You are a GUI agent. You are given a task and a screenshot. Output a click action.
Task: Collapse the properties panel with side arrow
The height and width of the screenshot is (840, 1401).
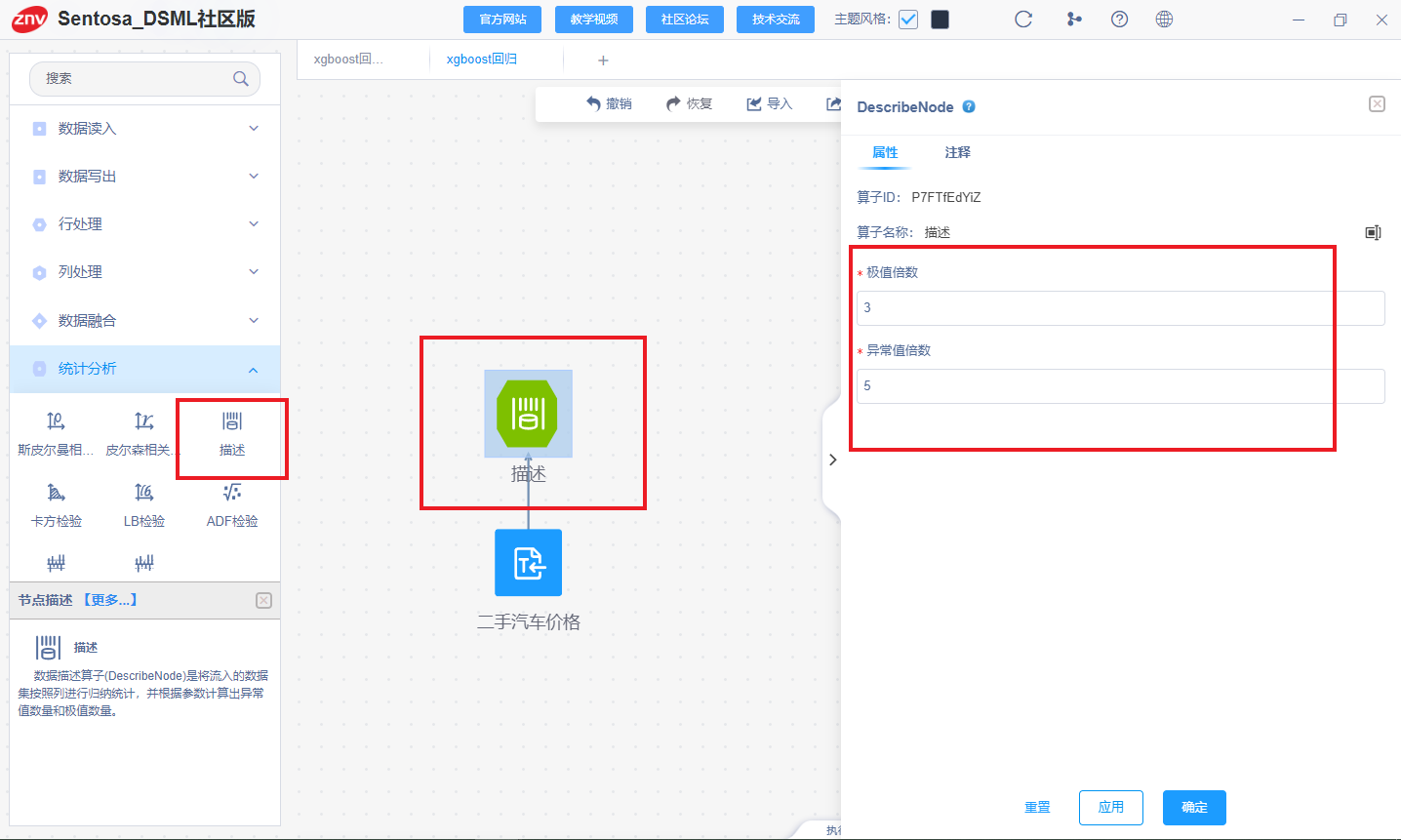tap(832, 460)
